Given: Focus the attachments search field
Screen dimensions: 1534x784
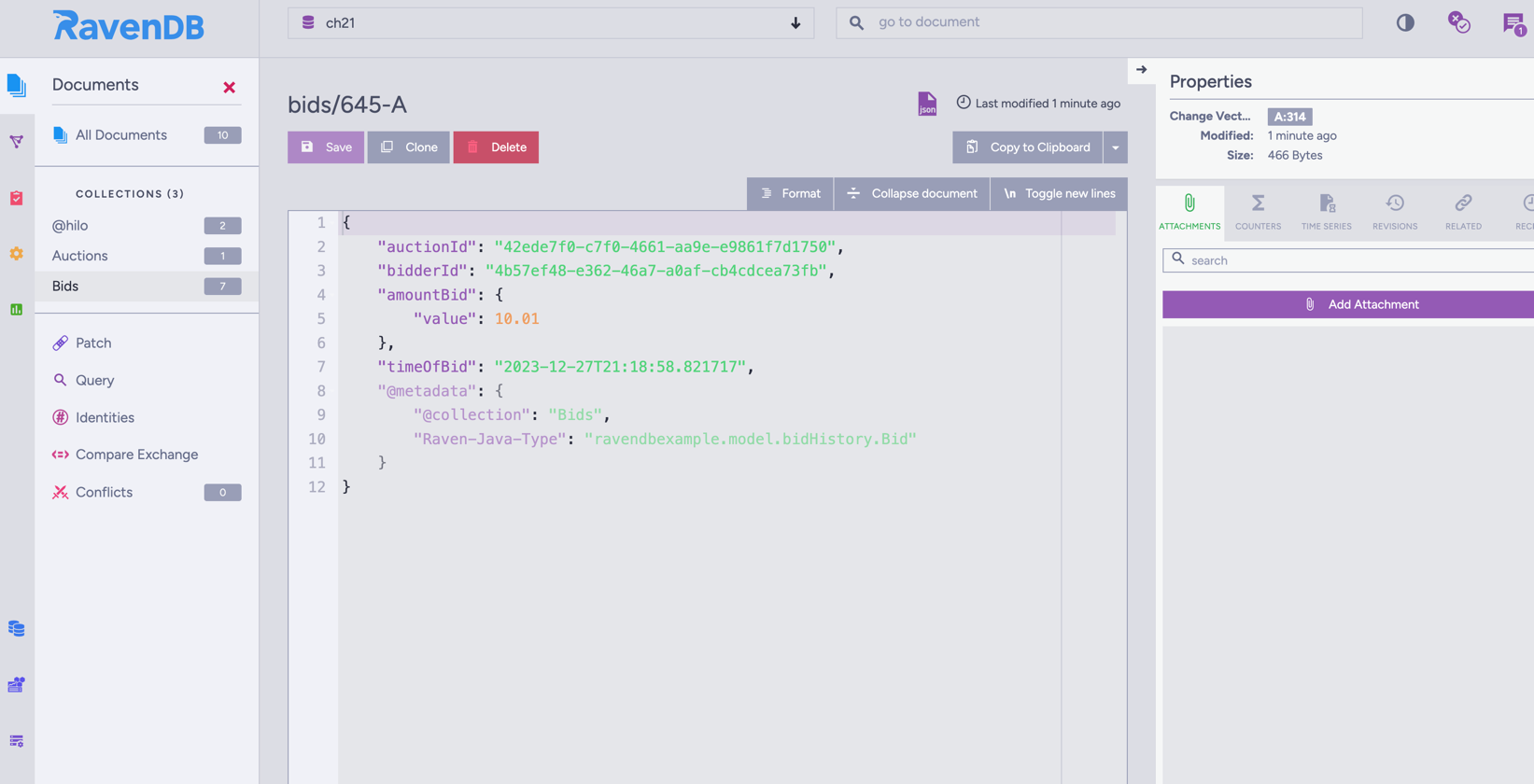Looking at the screenshot, I should coord(1348,260).
